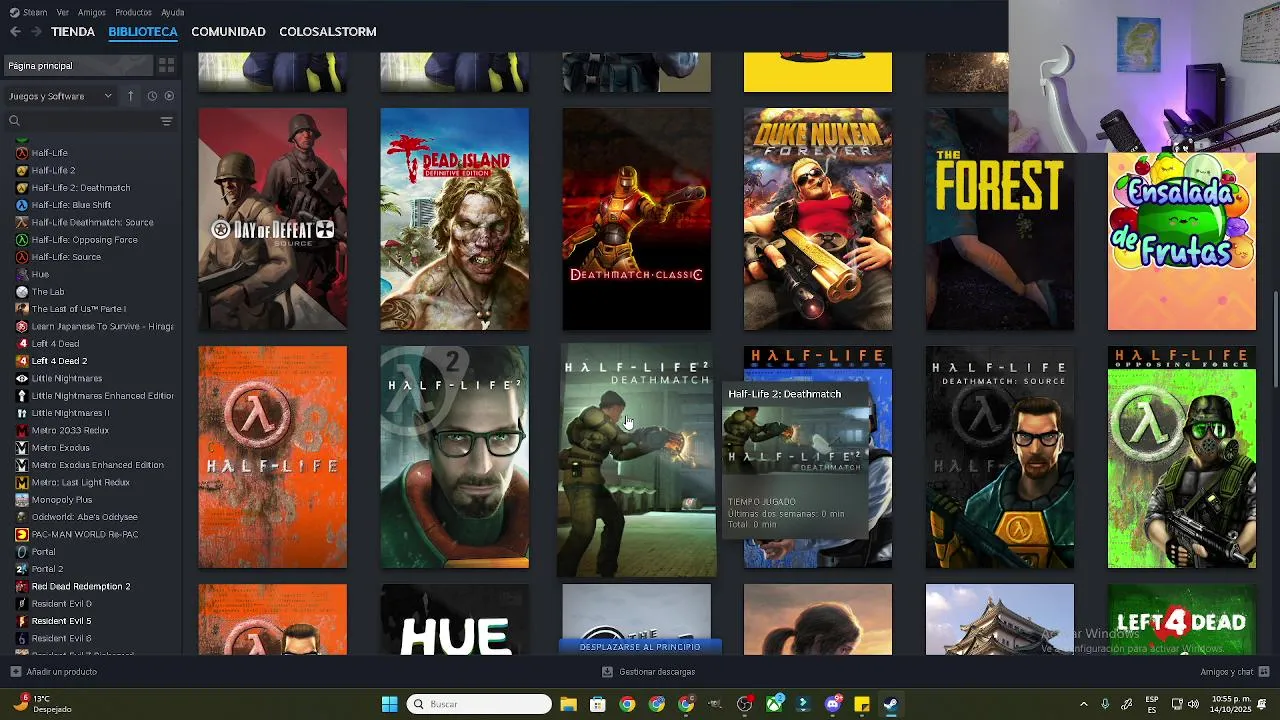Click the Half-Life lambda icon in sidebar
This screenshot has width=1280, height=720.
22,153
